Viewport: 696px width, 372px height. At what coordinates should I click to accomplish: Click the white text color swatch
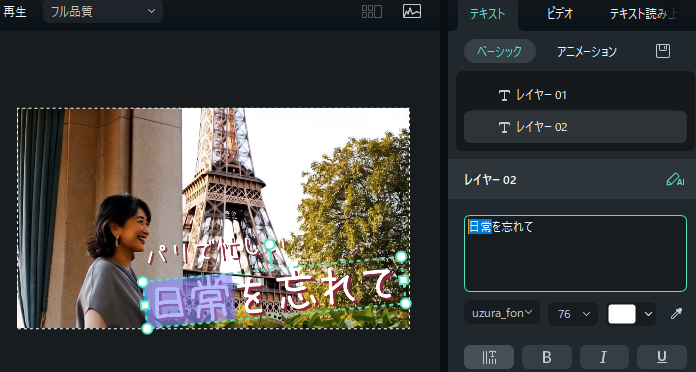pyautogui.click(x=621, y=314)
